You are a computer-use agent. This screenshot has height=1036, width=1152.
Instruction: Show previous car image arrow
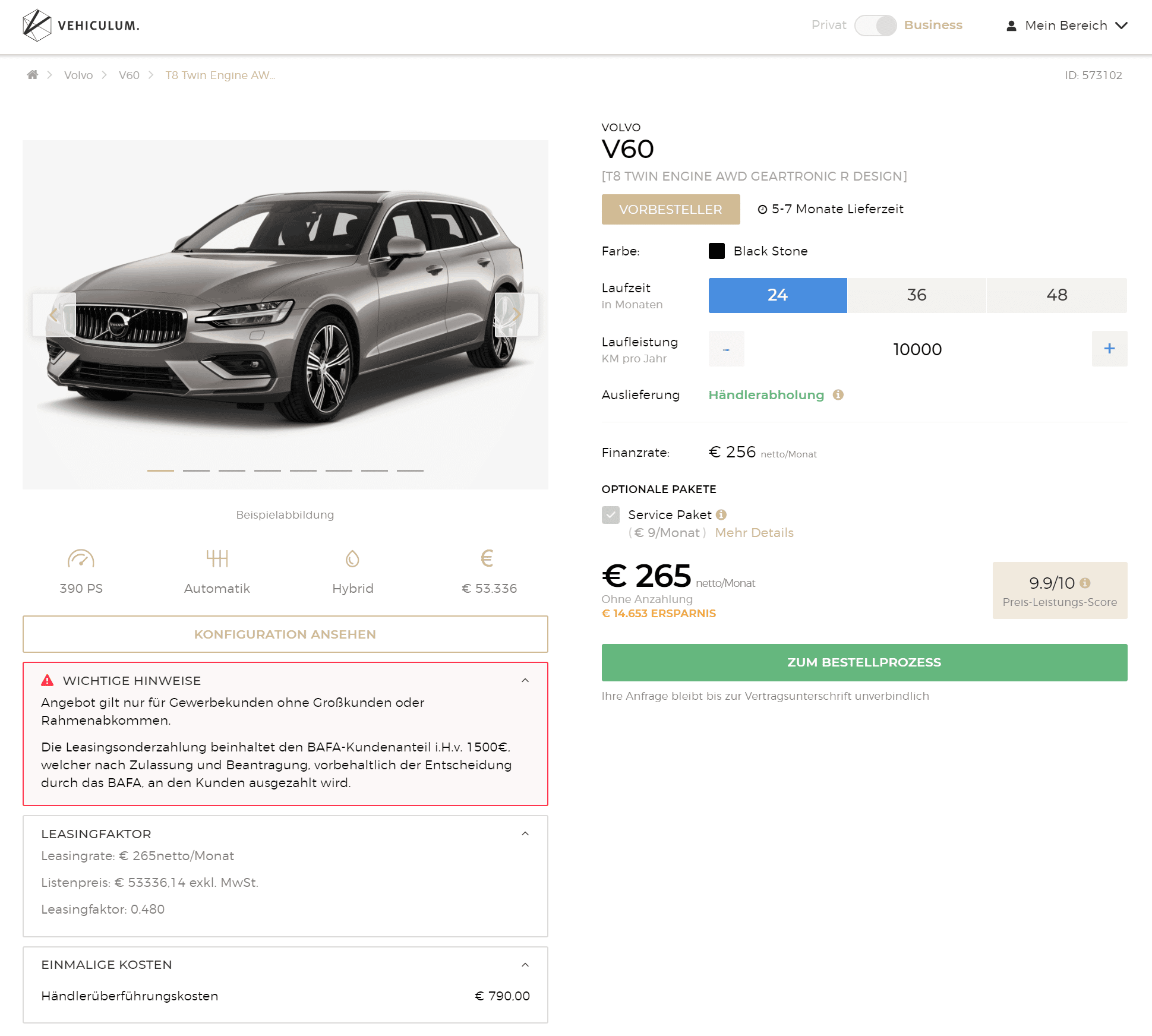[54, 314]
